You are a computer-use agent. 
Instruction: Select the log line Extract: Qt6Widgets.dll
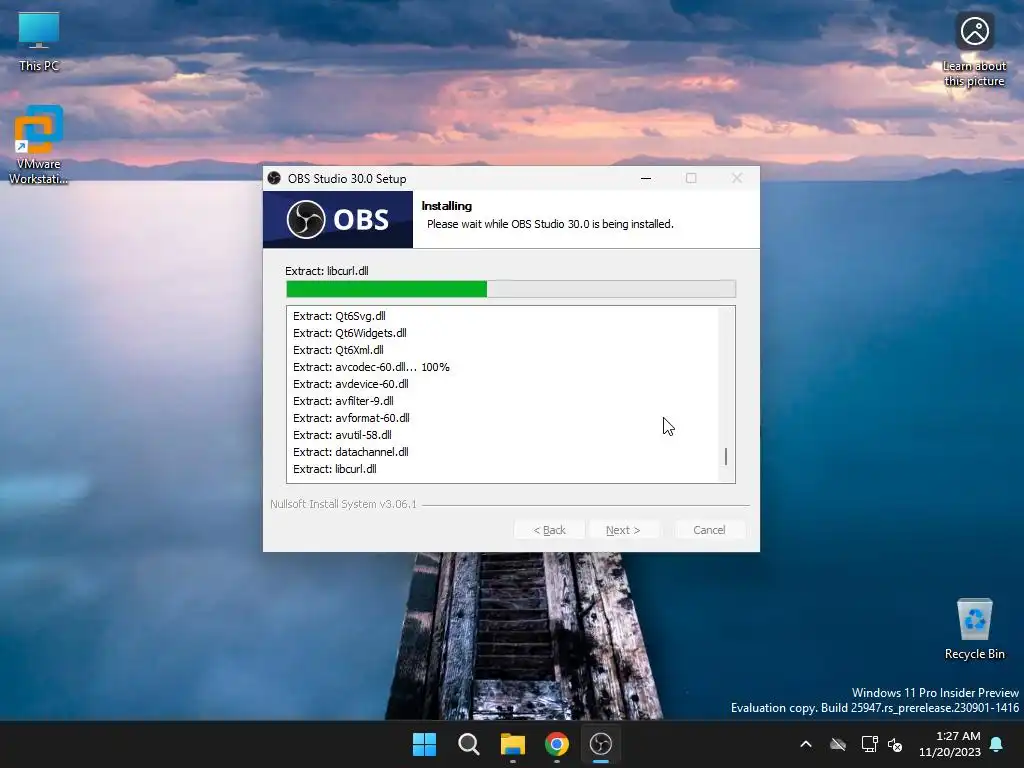click(349, 333)
